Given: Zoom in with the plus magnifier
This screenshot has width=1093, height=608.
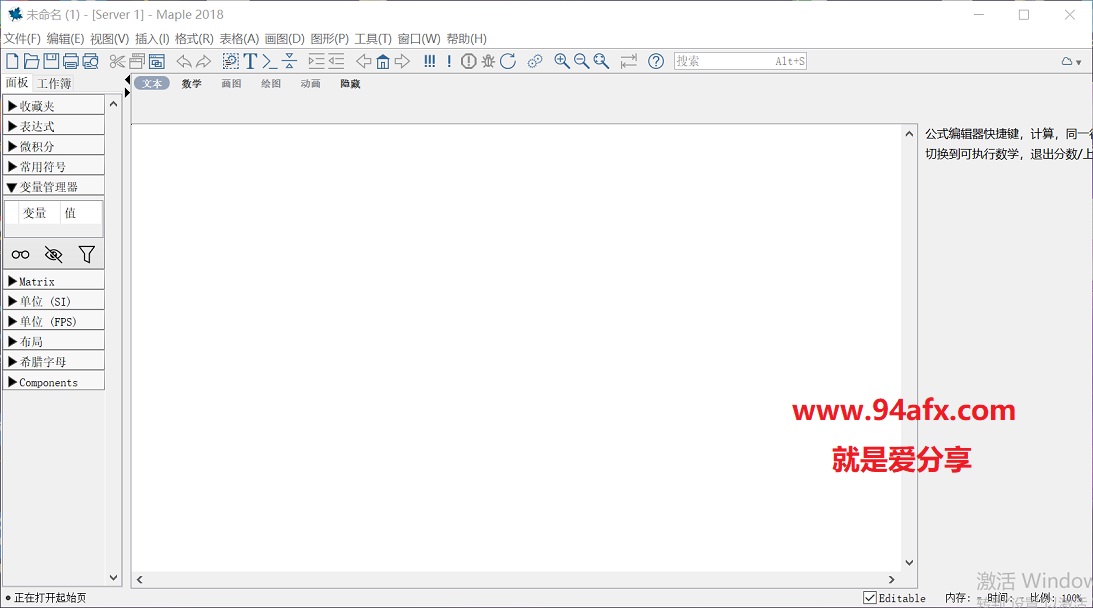Looking at the screenshot, I should 562,61.
